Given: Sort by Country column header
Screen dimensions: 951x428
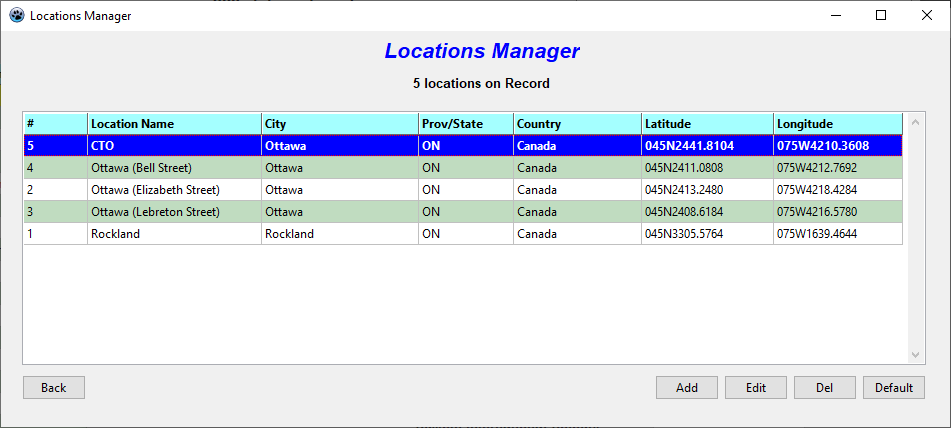Looking at the screenshot, I should coord(577,124).
